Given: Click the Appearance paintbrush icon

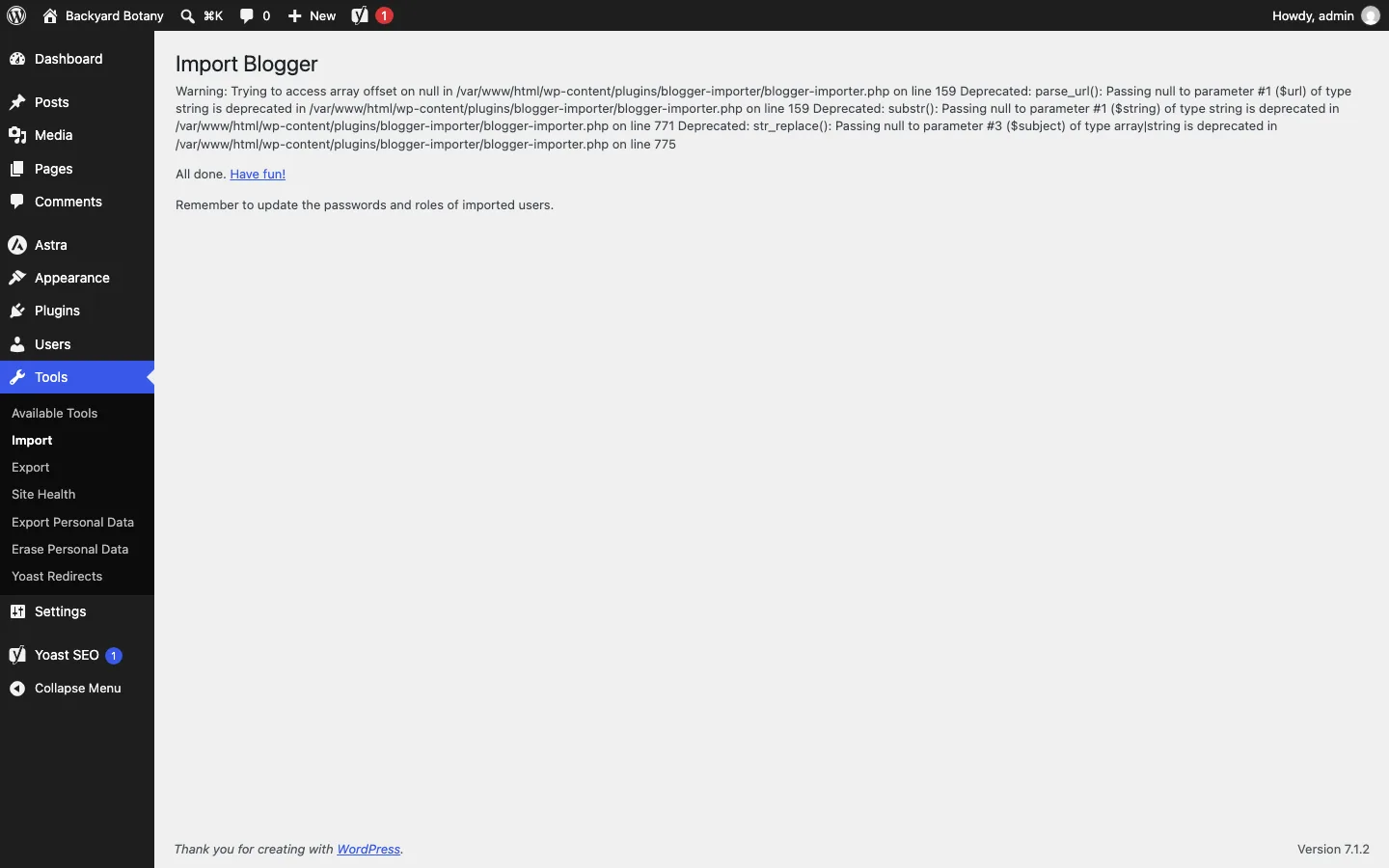Looking at the screenshot, I should pyautogui.click(x=17, y=279).
